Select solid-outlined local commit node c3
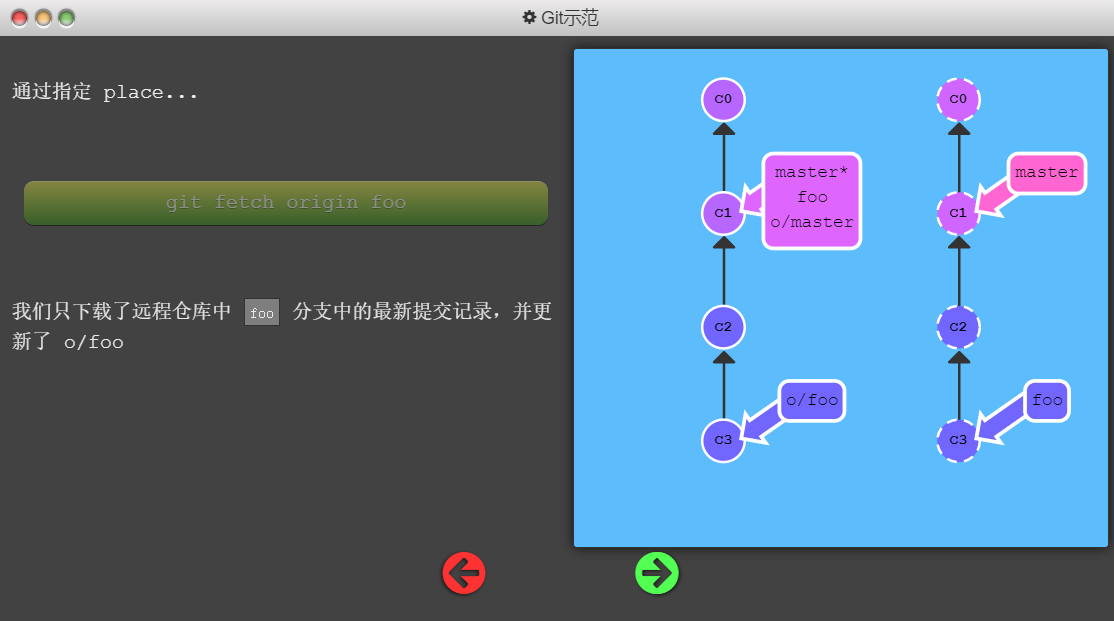The image size is (1114, 621). [723, 440]
